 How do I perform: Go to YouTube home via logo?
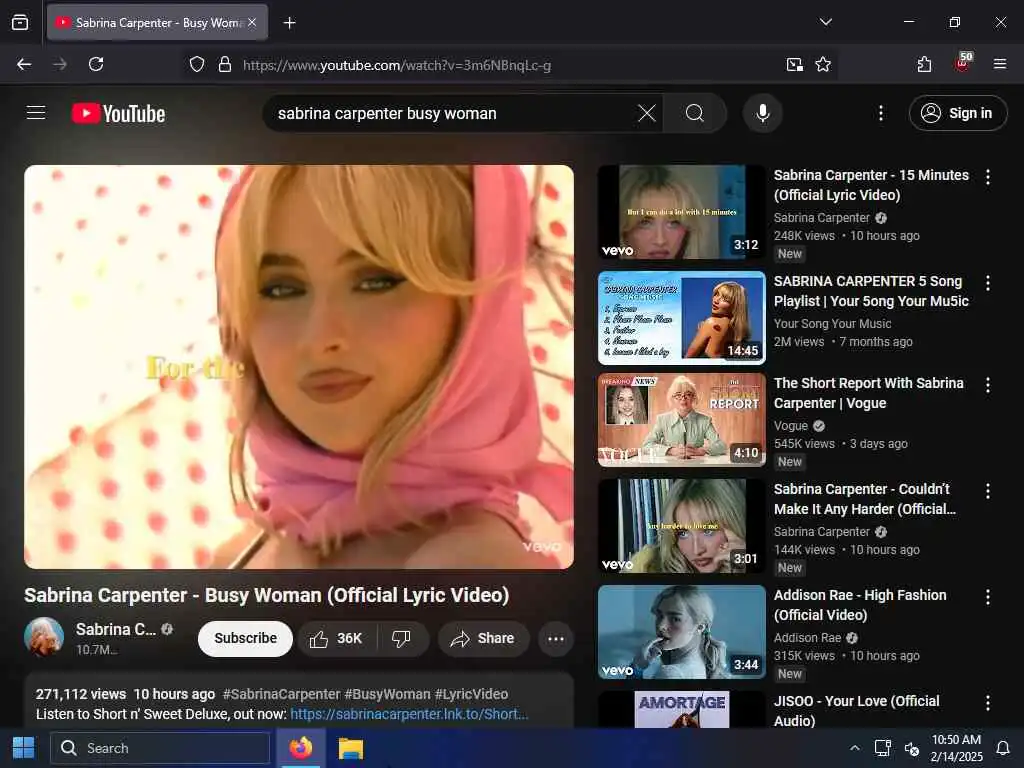pyautogui.click(x=118, y=114)
